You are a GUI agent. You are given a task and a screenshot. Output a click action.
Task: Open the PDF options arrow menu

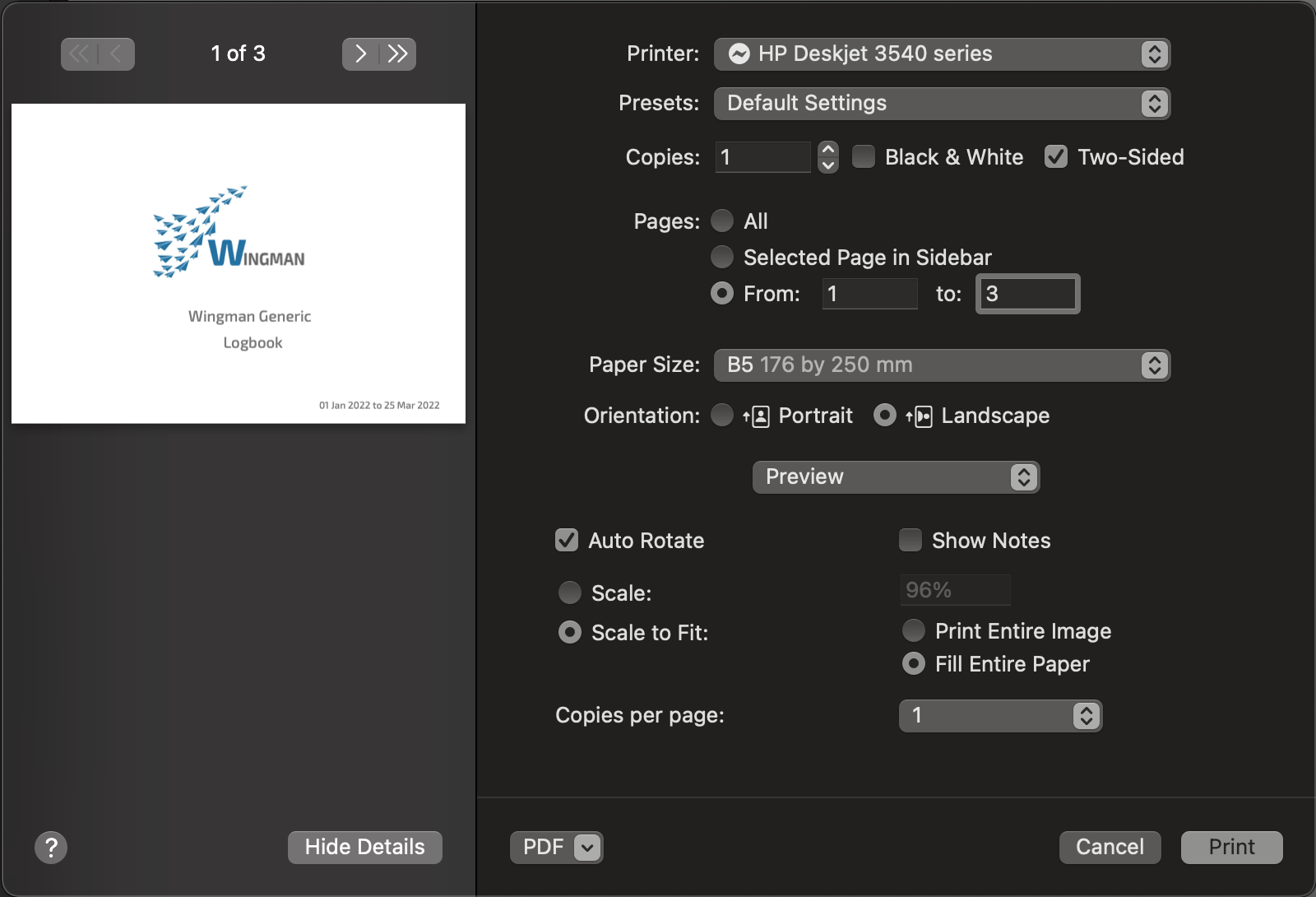(x=587, y=847)
